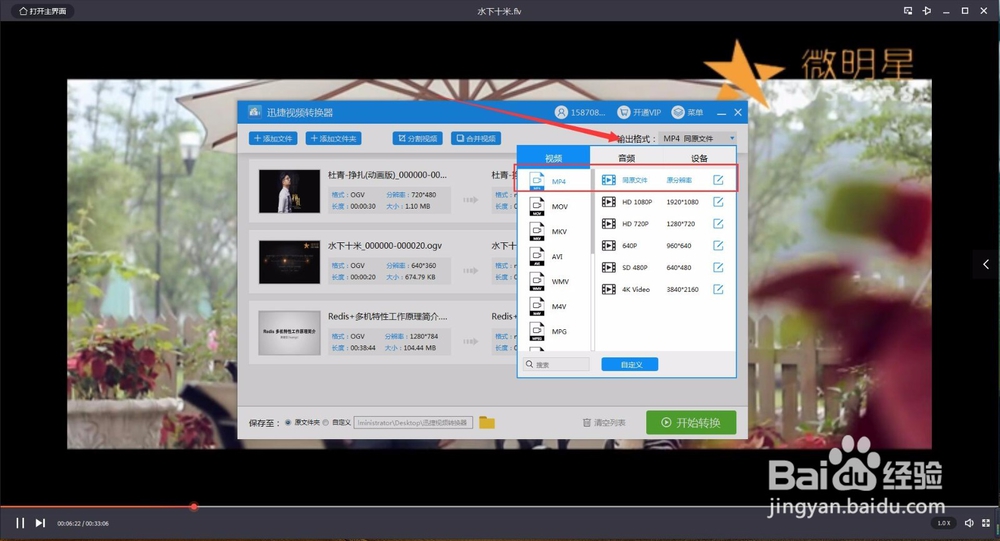Edit the 4K Video preset pencil icon

(718, 289)
